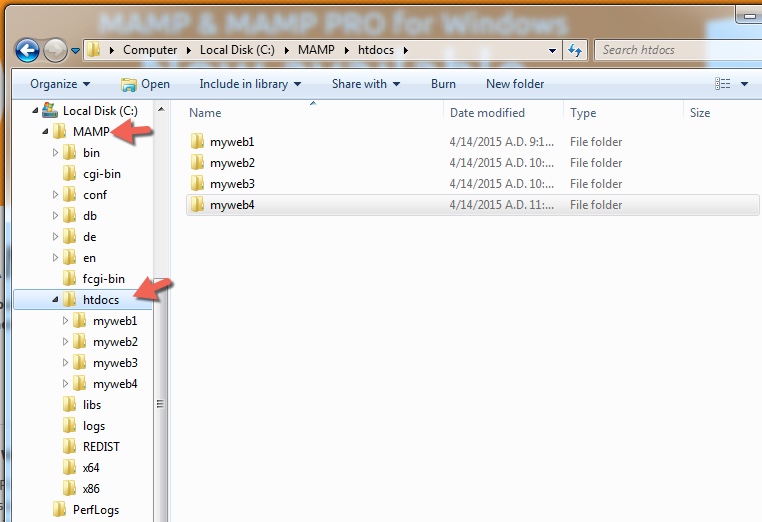Image resolution: width=762 pixels, height=522 pixels.
Task: Open recent pages dropdown beside Forward arrow
Action: [x=75, y=50]
